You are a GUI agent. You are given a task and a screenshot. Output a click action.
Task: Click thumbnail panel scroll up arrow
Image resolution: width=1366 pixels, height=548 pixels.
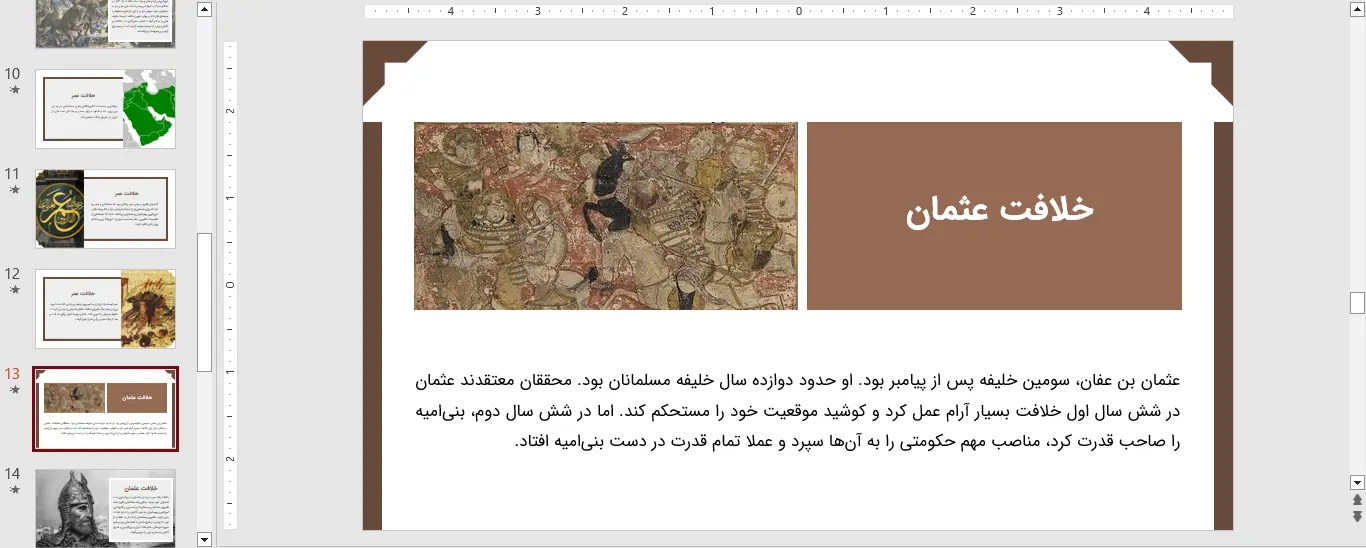pos(205,9)
